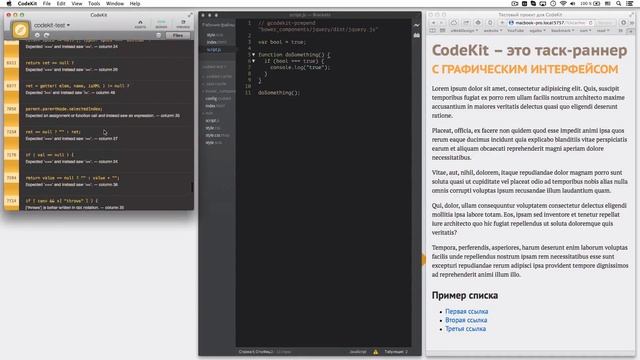Collapse the doSomething function fold arrow
Viewport: 640px width, 360px height.
pyautogui.click(x=253, y=54)
